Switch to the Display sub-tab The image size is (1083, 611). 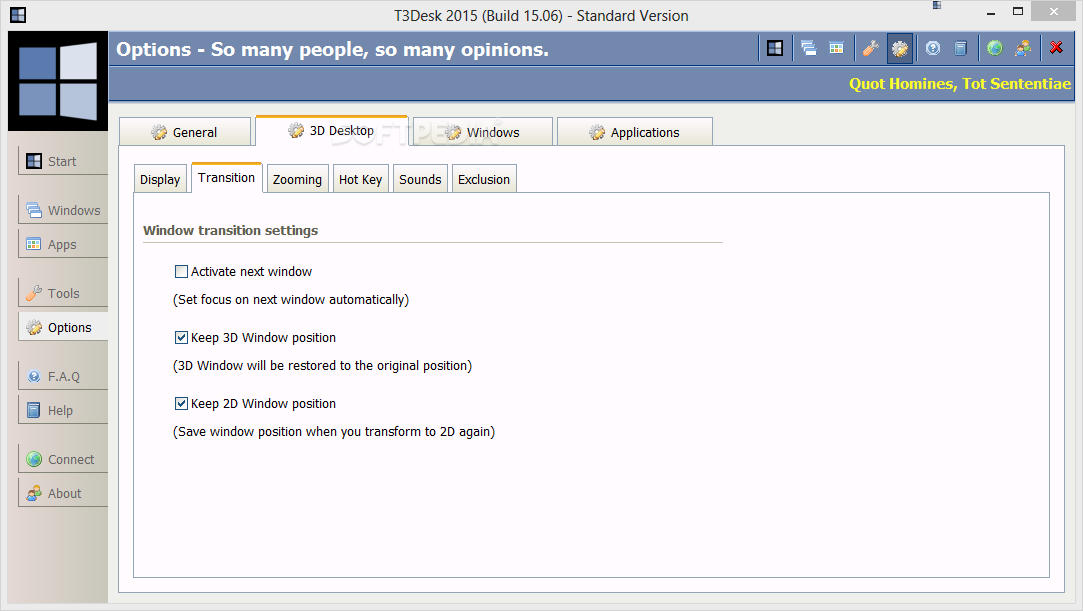pyautogui.click(x=160, y=180)
